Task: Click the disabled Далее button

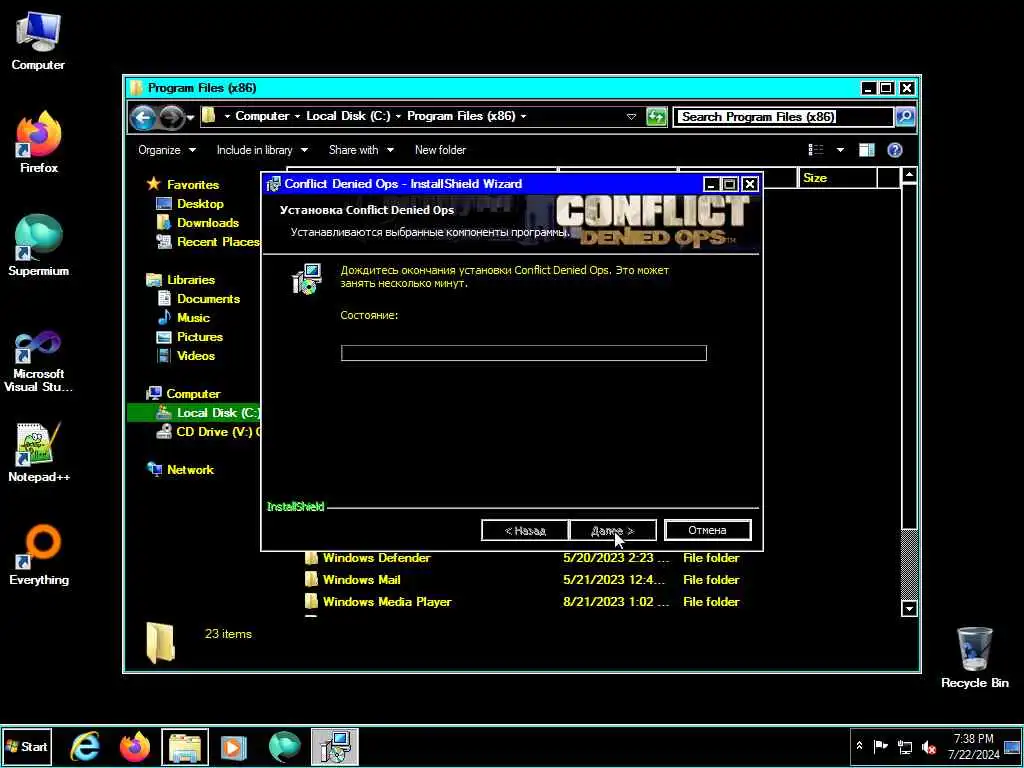Action: [x=613, y=530]
